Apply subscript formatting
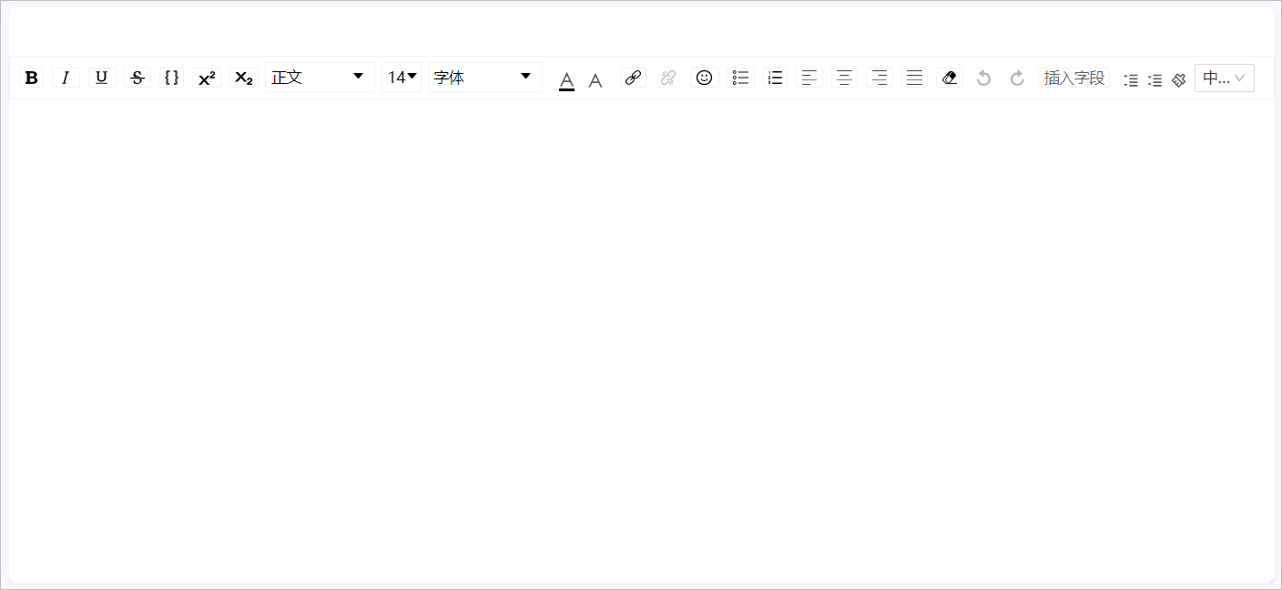 (x=244, y=78)
